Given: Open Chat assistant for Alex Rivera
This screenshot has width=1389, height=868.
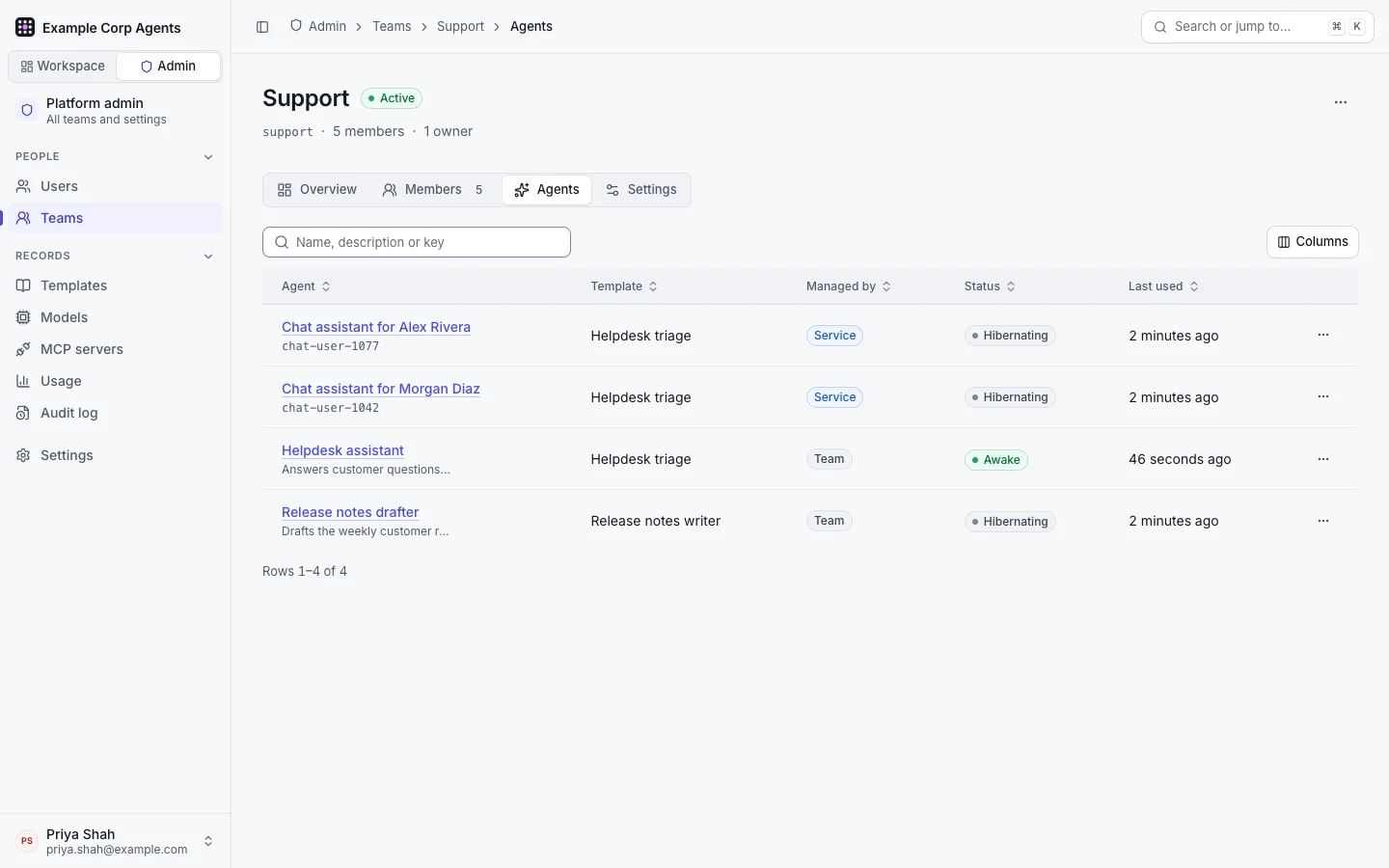Looking at the screenshot, I should [376, 327].
